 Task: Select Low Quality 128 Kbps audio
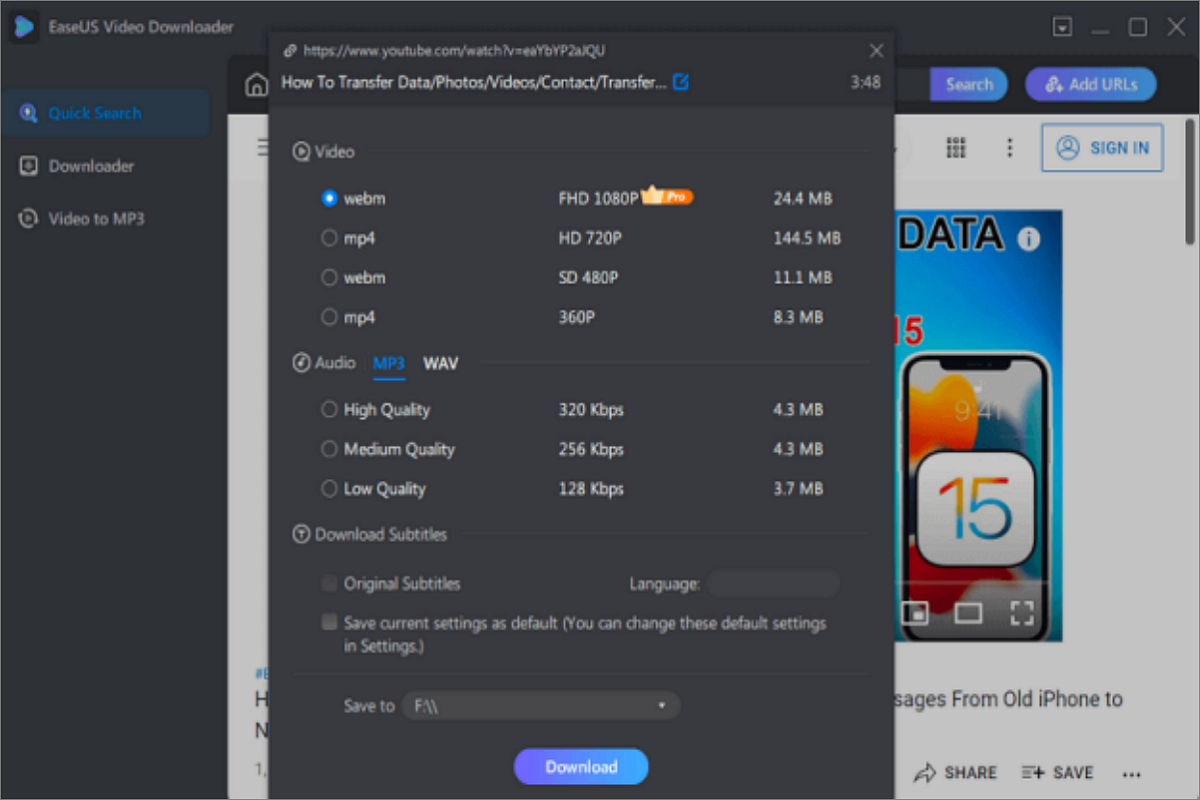pos(329,488)
